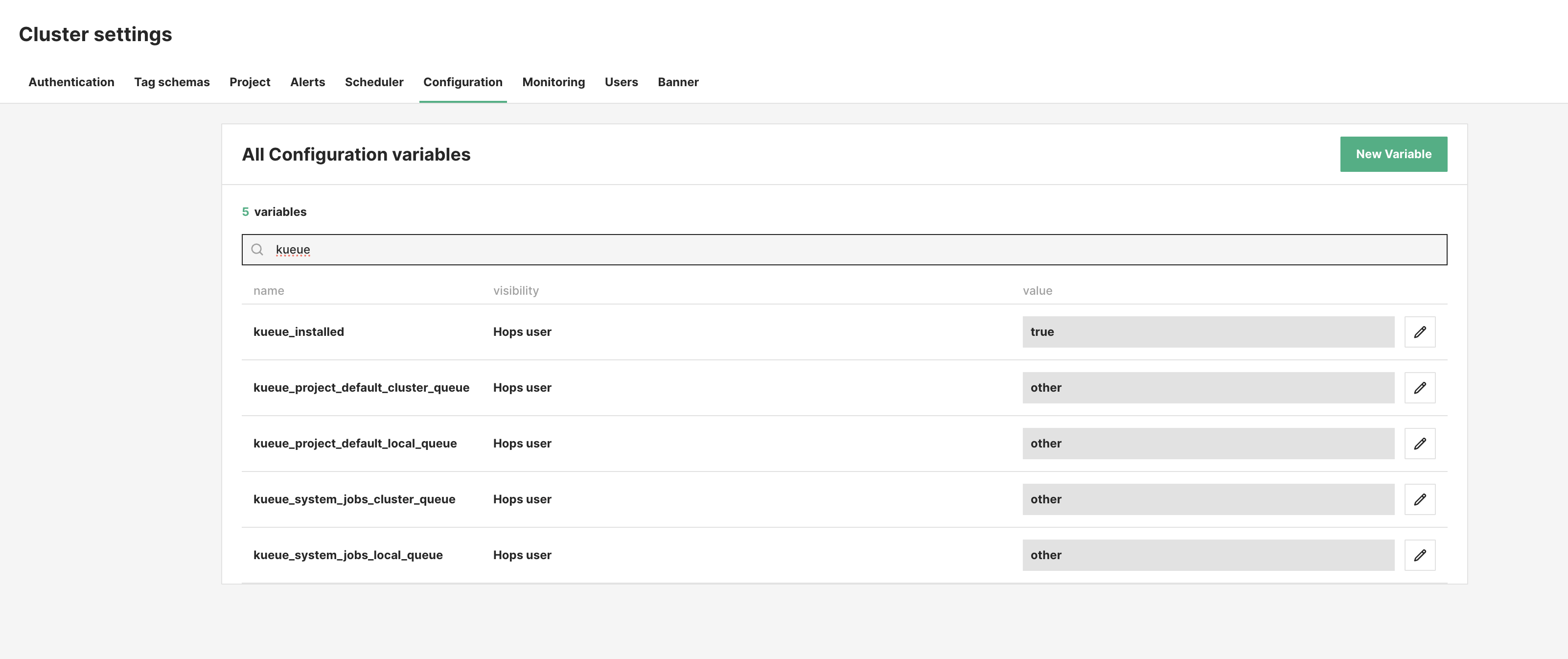Edit the kueue_project_default_cluster_queue variable

click(1420, 387)
